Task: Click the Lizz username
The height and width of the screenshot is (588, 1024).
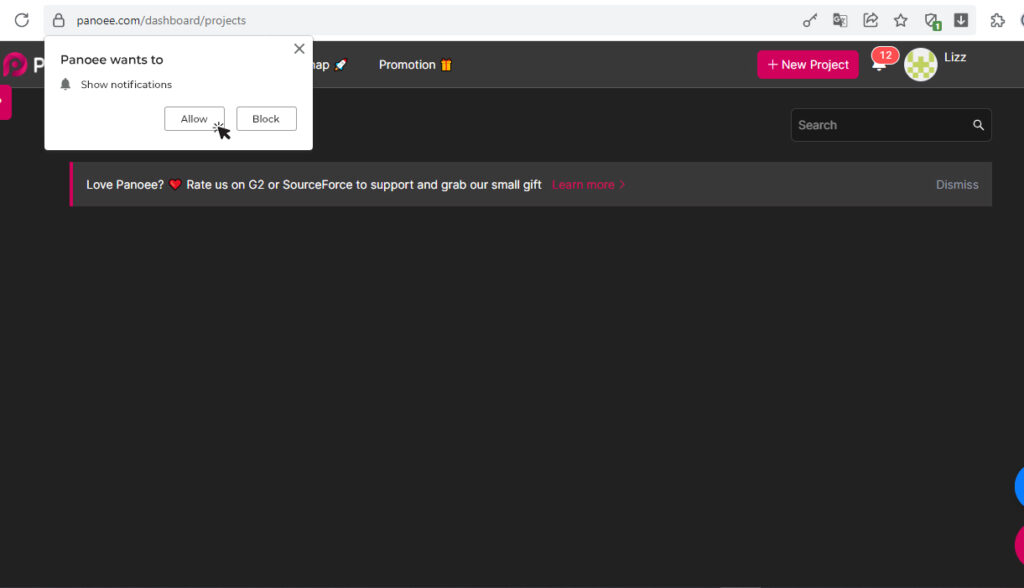Action: coord(955,57)
